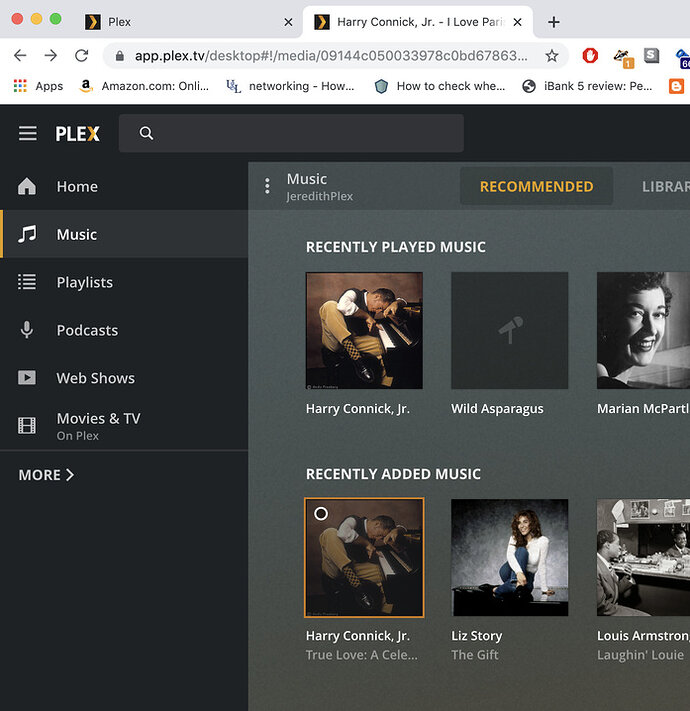
Task: Switch to the LIBRARY tab
Action: (666, 186)
